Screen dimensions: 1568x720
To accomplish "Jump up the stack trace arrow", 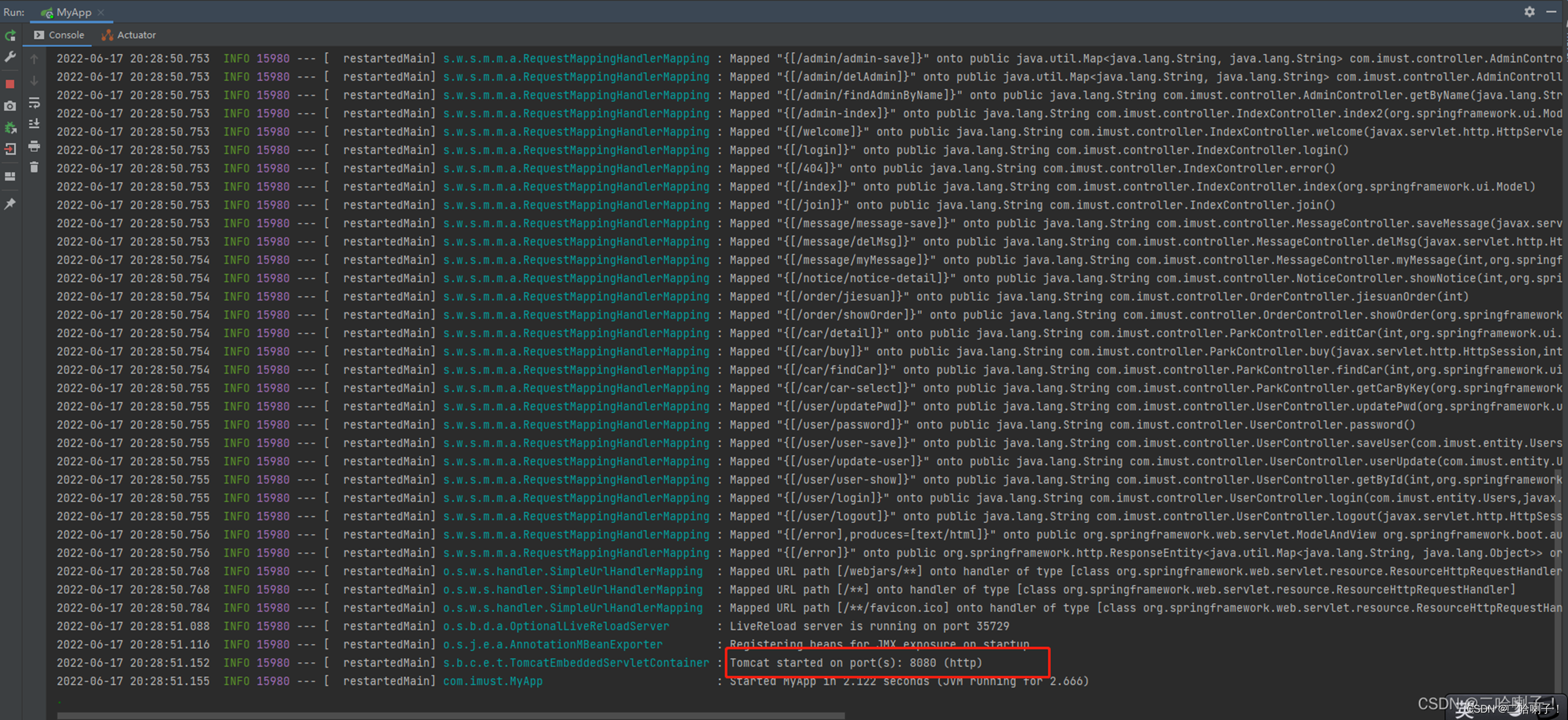I will [34, 59].
